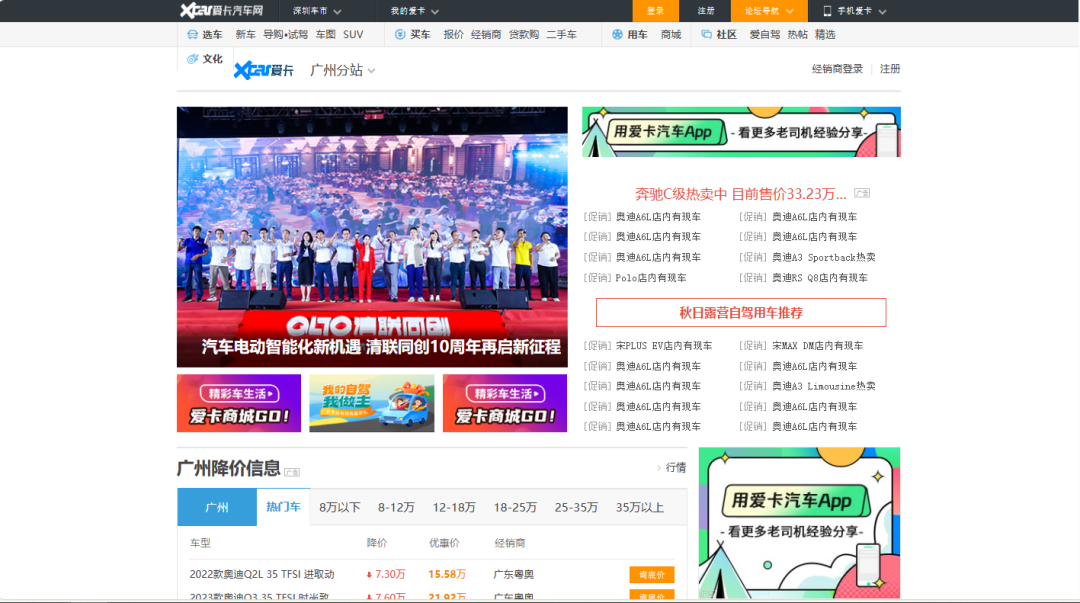Select the blue 广州 tab
This screenshot has height=603, width=1080.
pyautogui.click(x=217, y=507)
